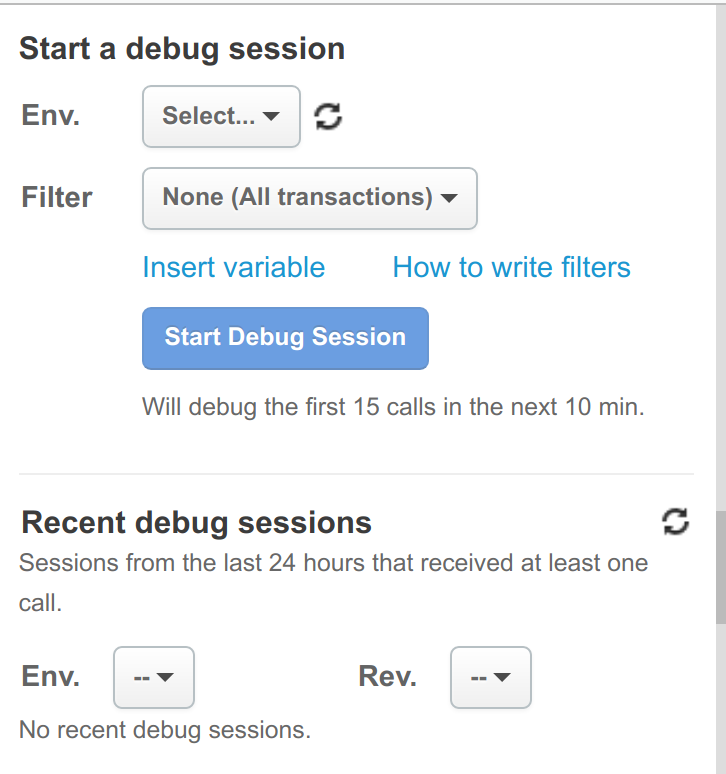Refresh the Recent debug sessions list
726x774 pixels.
676,521
